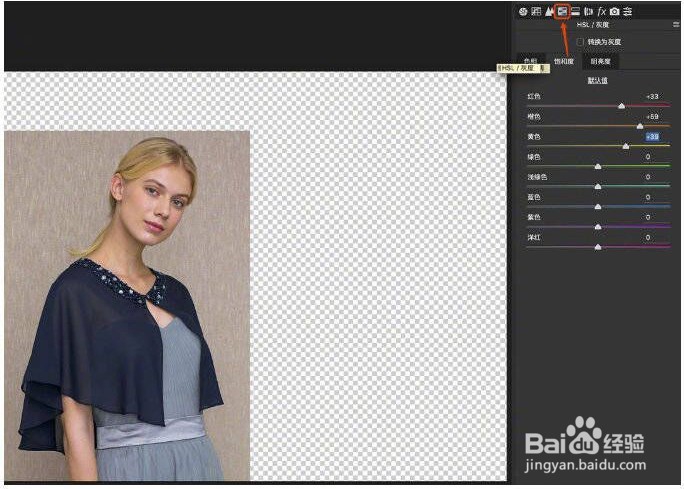Click the 红色 value field +33
Image resolution: width=684 pixels, height=489 pixels.
pos(652,96)
